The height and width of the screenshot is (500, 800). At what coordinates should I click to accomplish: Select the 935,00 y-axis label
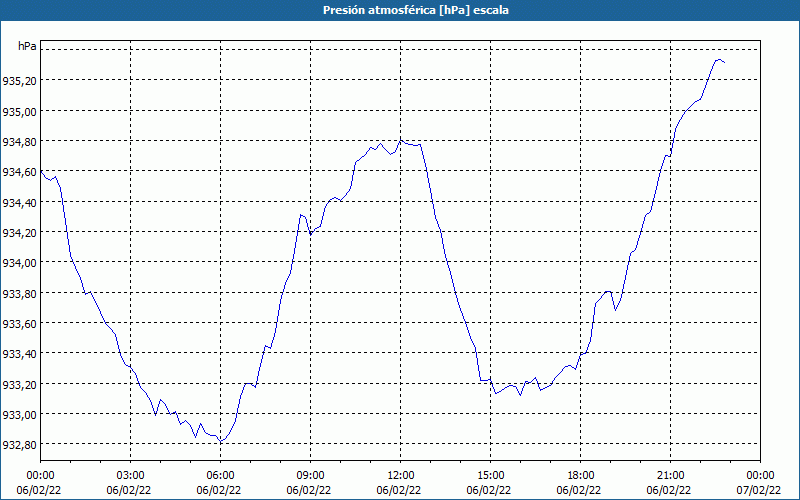19,111
